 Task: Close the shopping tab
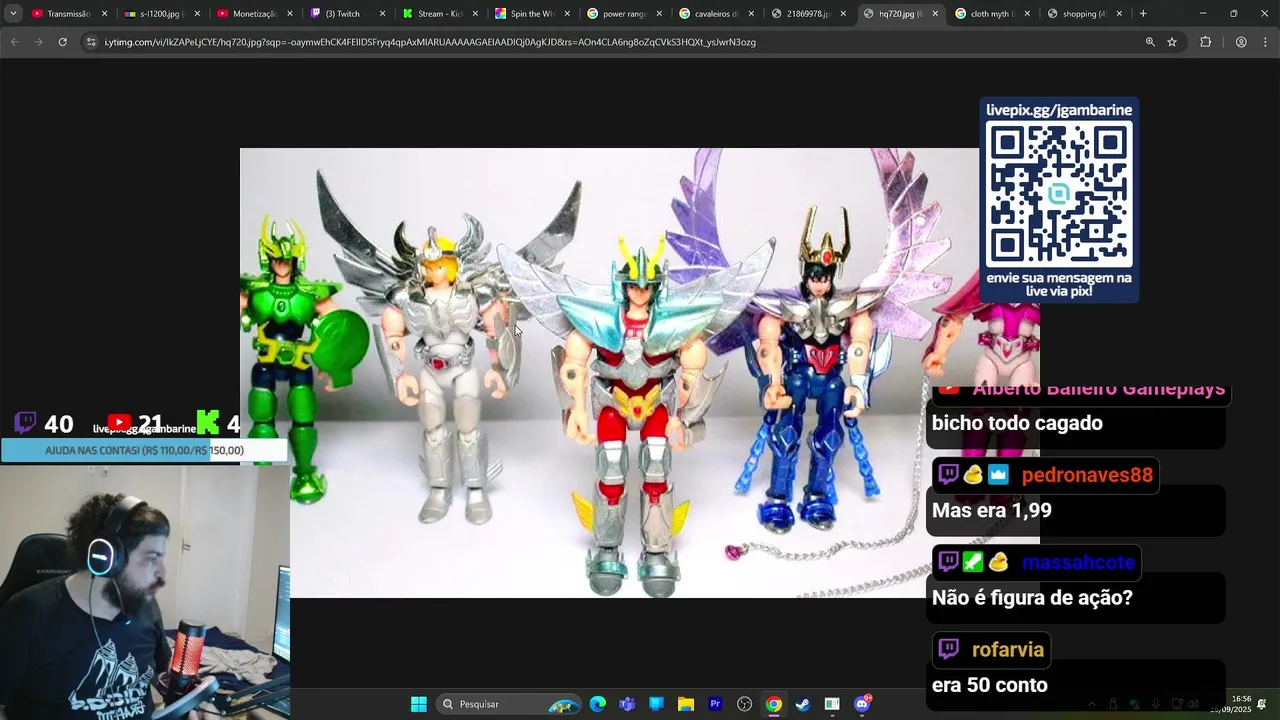[x=1119, y=14]
